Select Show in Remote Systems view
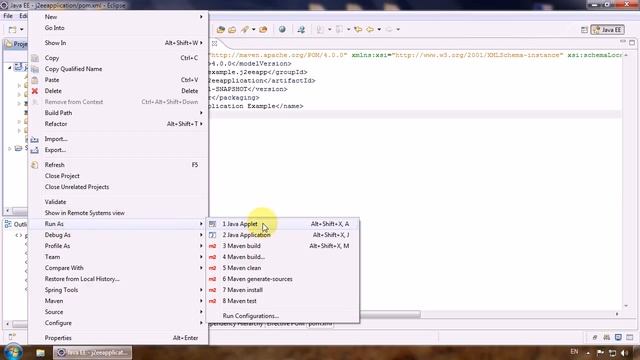 point(118,213)
